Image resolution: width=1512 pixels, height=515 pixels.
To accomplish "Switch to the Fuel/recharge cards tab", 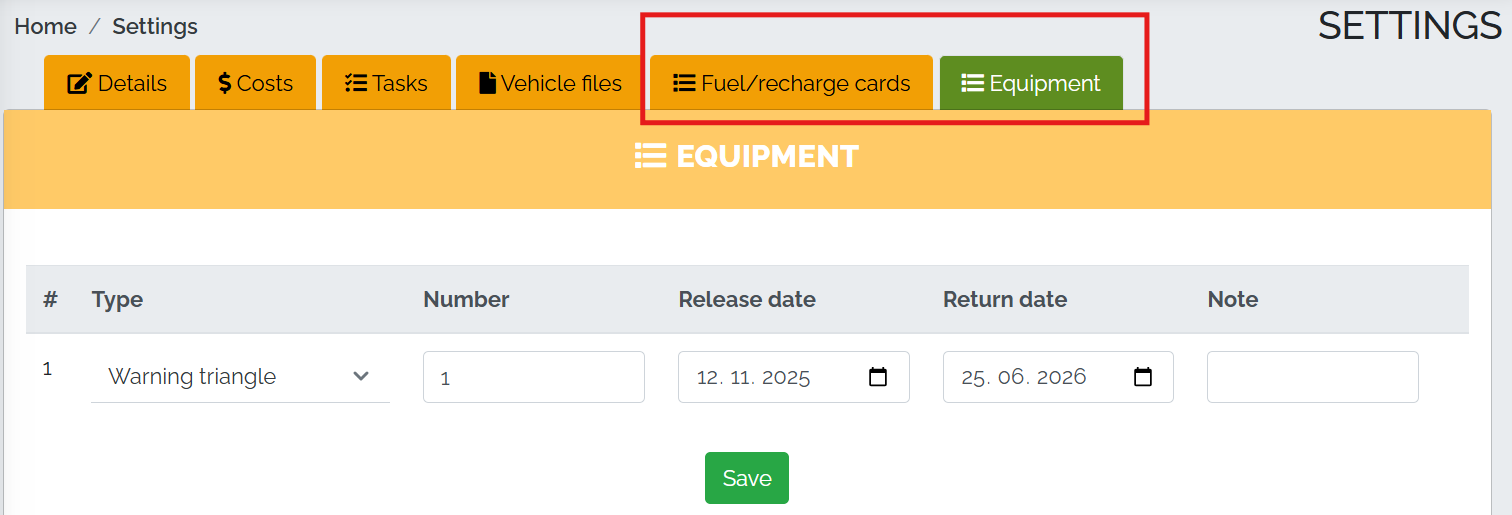I will click(x=791, y=84).
